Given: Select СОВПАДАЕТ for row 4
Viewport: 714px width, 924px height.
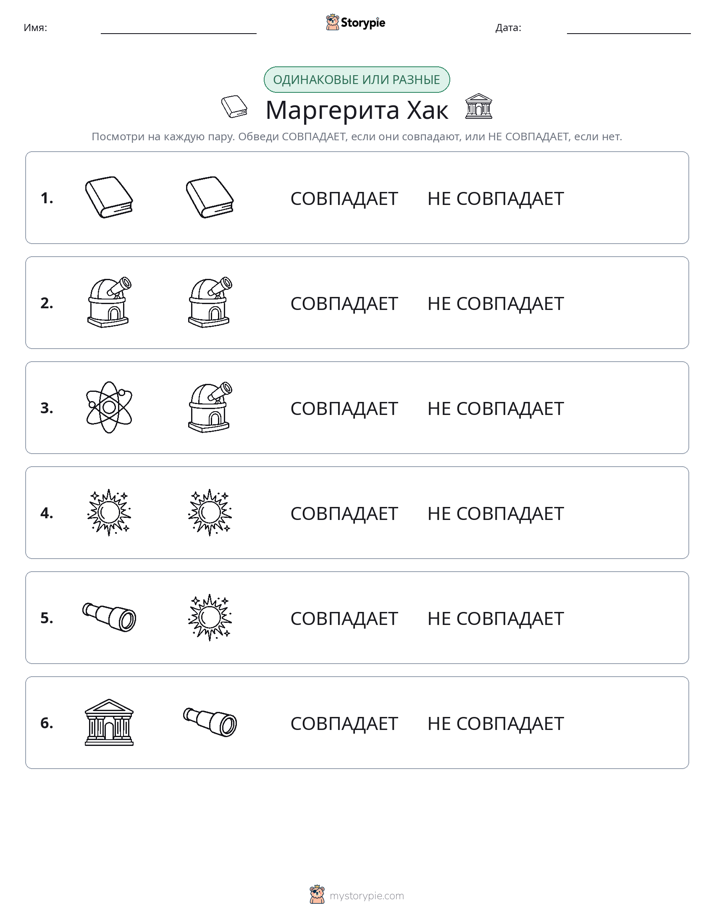Looking at the screenshot, I should (344, 513).
